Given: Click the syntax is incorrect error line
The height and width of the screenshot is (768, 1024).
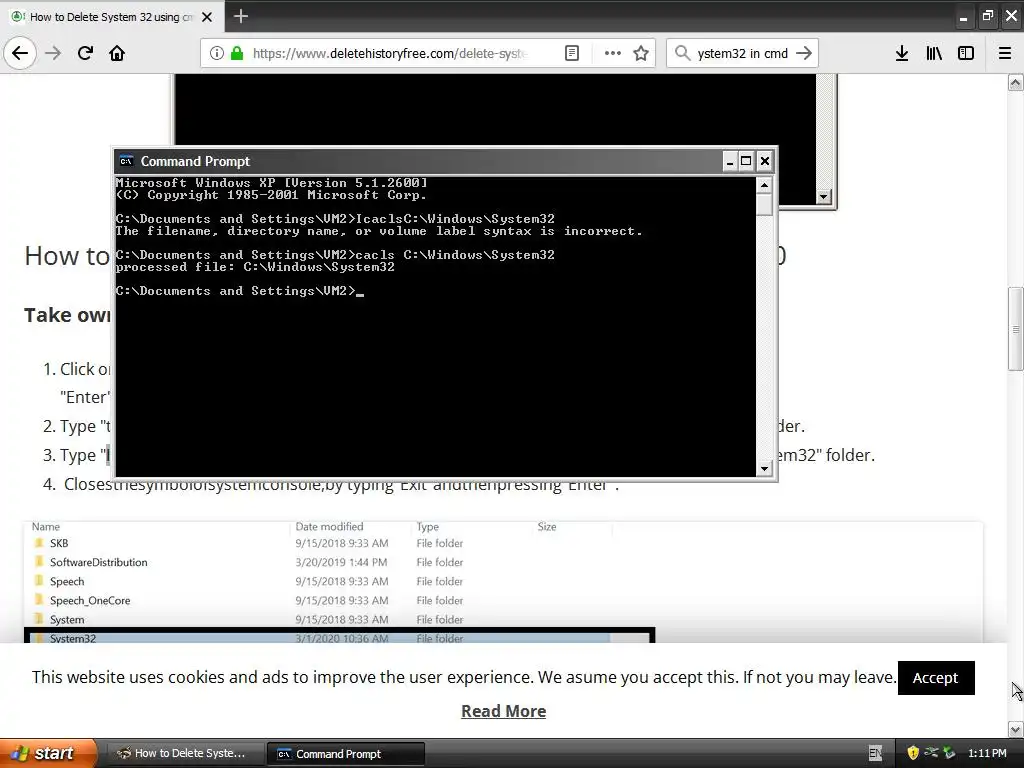Looking at the screenshot, I should coord(379,231).
